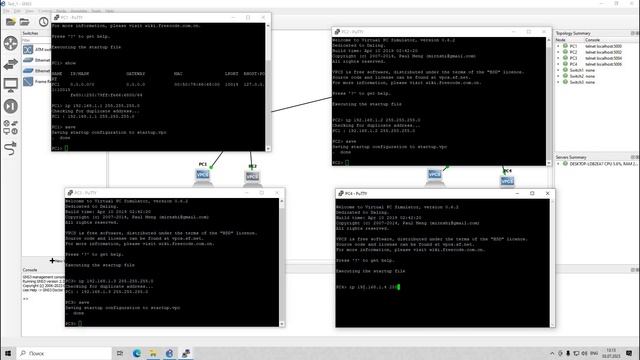This screenshot has width=640, height=360.
Task: Select PC4 row in Topology Summary
Action: (596, 64)
